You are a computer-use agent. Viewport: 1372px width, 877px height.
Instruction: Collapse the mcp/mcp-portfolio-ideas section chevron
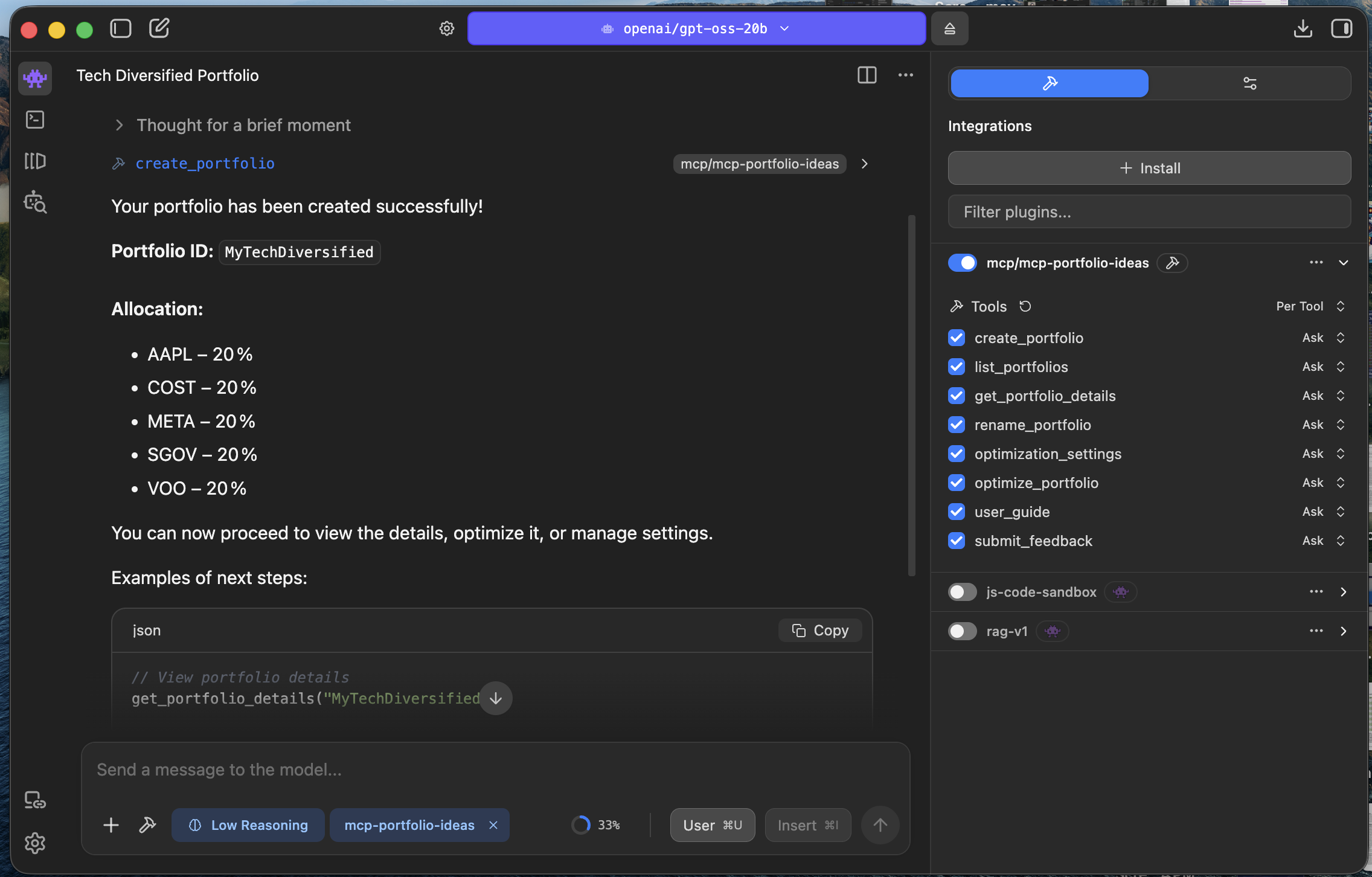point(1344,263)
